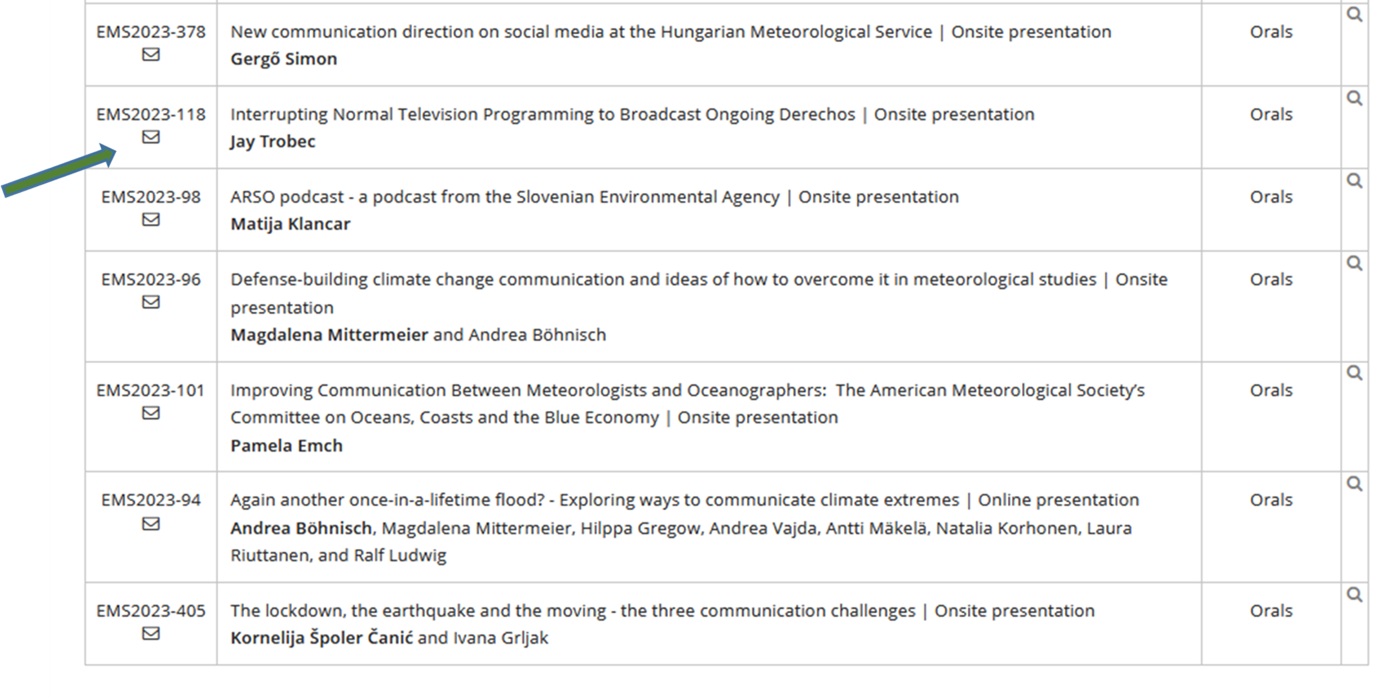Select author name Jay Trobec

click(x=272, y=141)
